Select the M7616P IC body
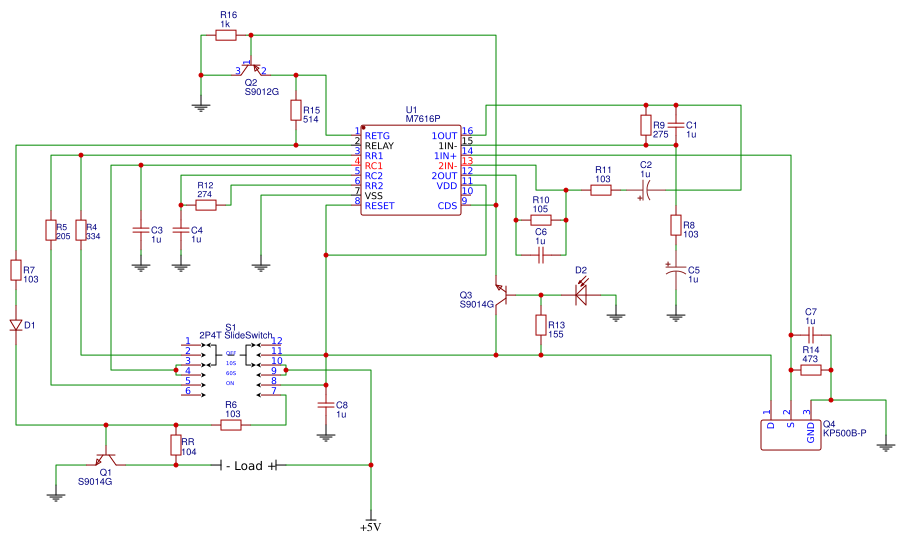The width and height of the screenshot is (905, 544). 411,170
